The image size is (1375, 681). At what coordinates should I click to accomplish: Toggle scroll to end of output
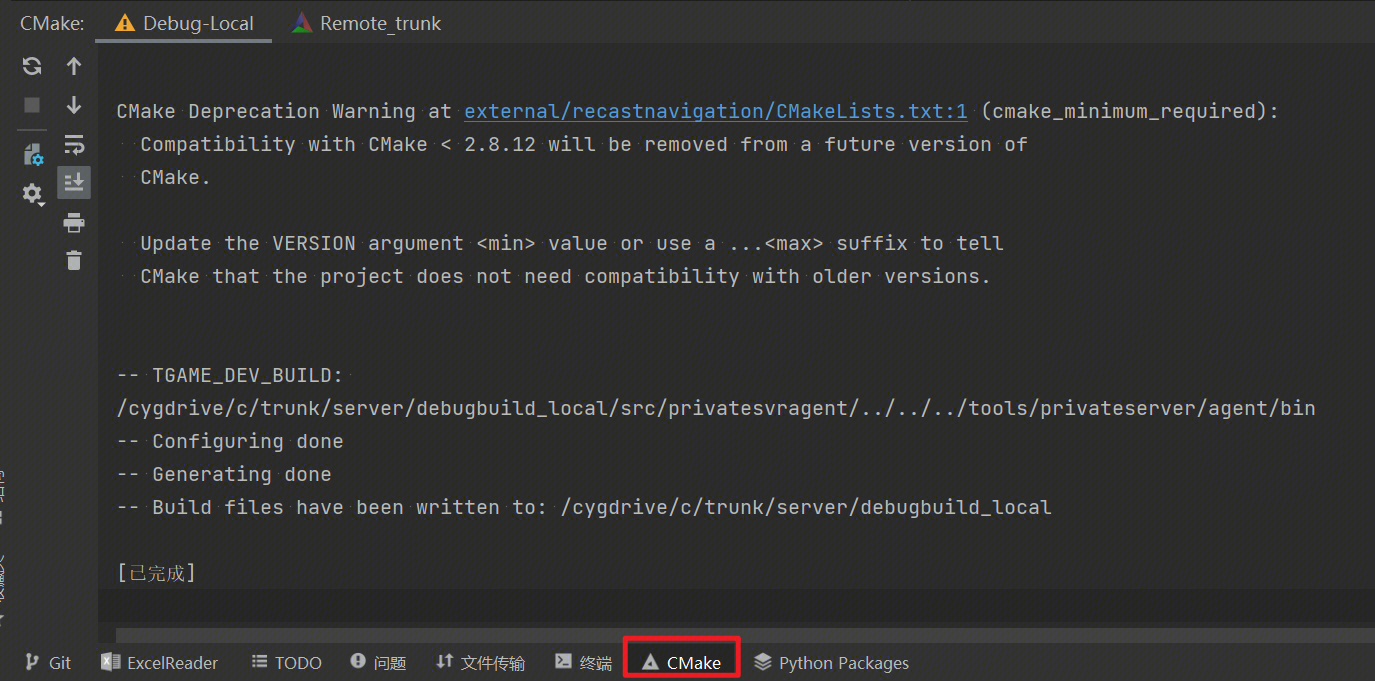tap(74, 182)
